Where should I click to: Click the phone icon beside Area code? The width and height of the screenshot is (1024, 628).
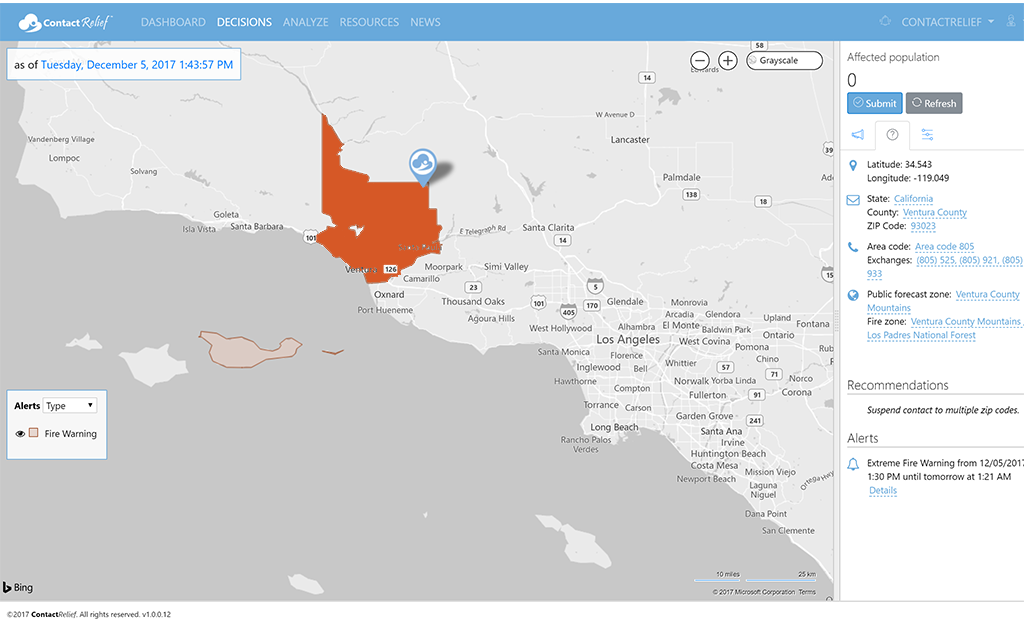pyautogui.click(x=853, y=247)
